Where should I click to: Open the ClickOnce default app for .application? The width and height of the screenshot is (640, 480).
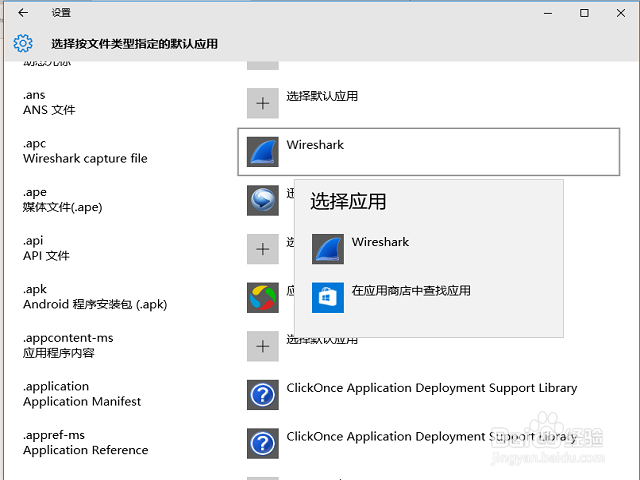coord(431,388)
